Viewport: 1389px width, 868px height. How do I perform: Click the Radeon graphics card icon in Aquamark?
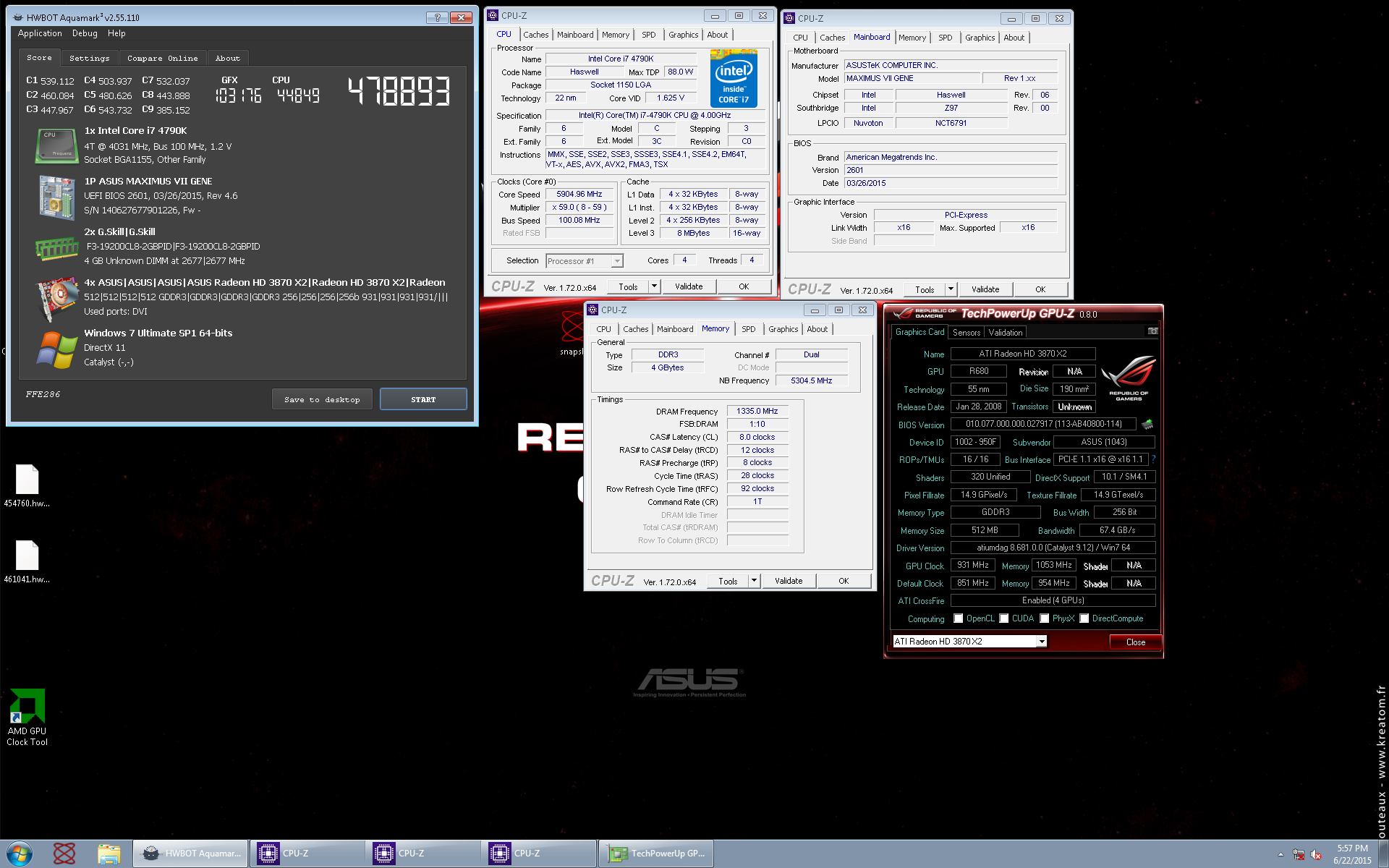(56, 298)
